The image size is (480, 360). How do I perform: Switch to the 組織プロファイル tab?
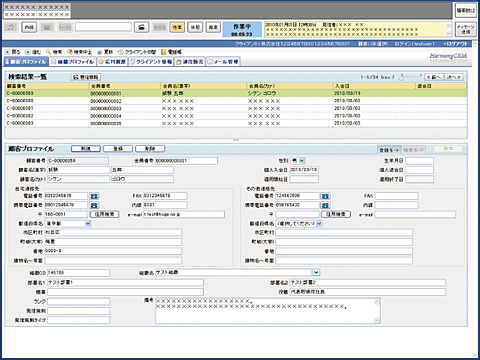73,62
